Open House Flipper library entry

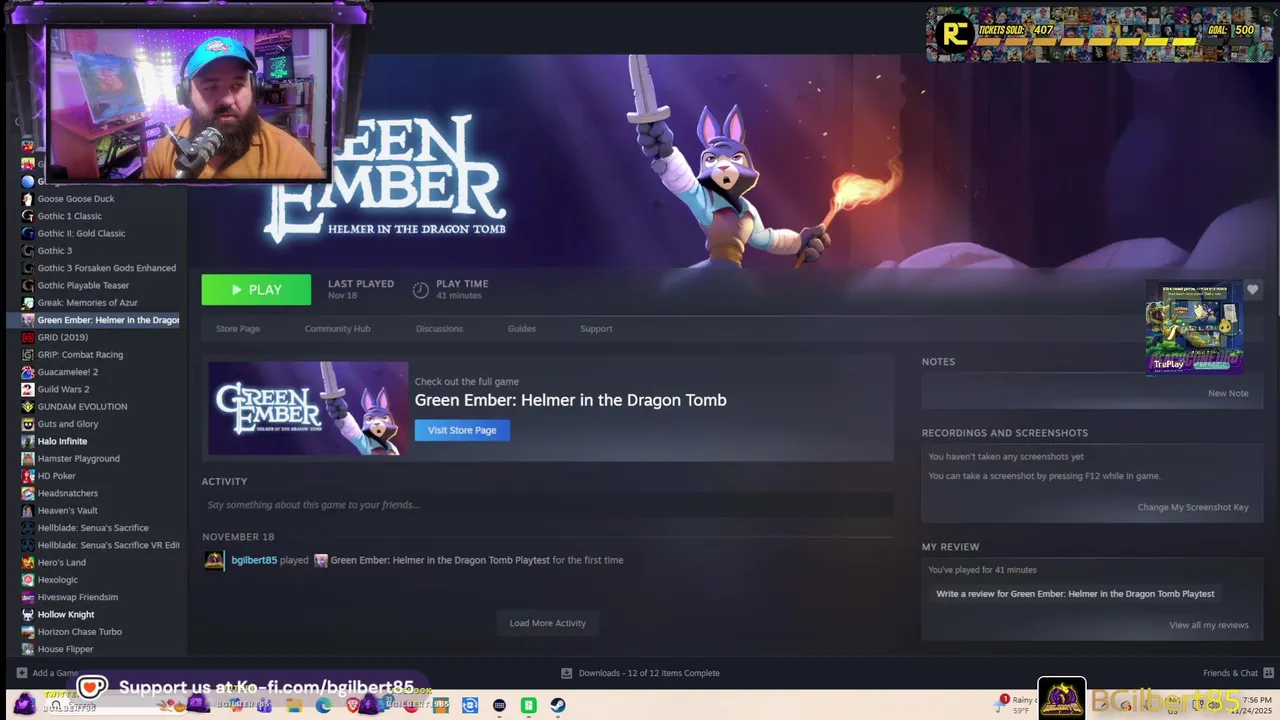[65, 649]
